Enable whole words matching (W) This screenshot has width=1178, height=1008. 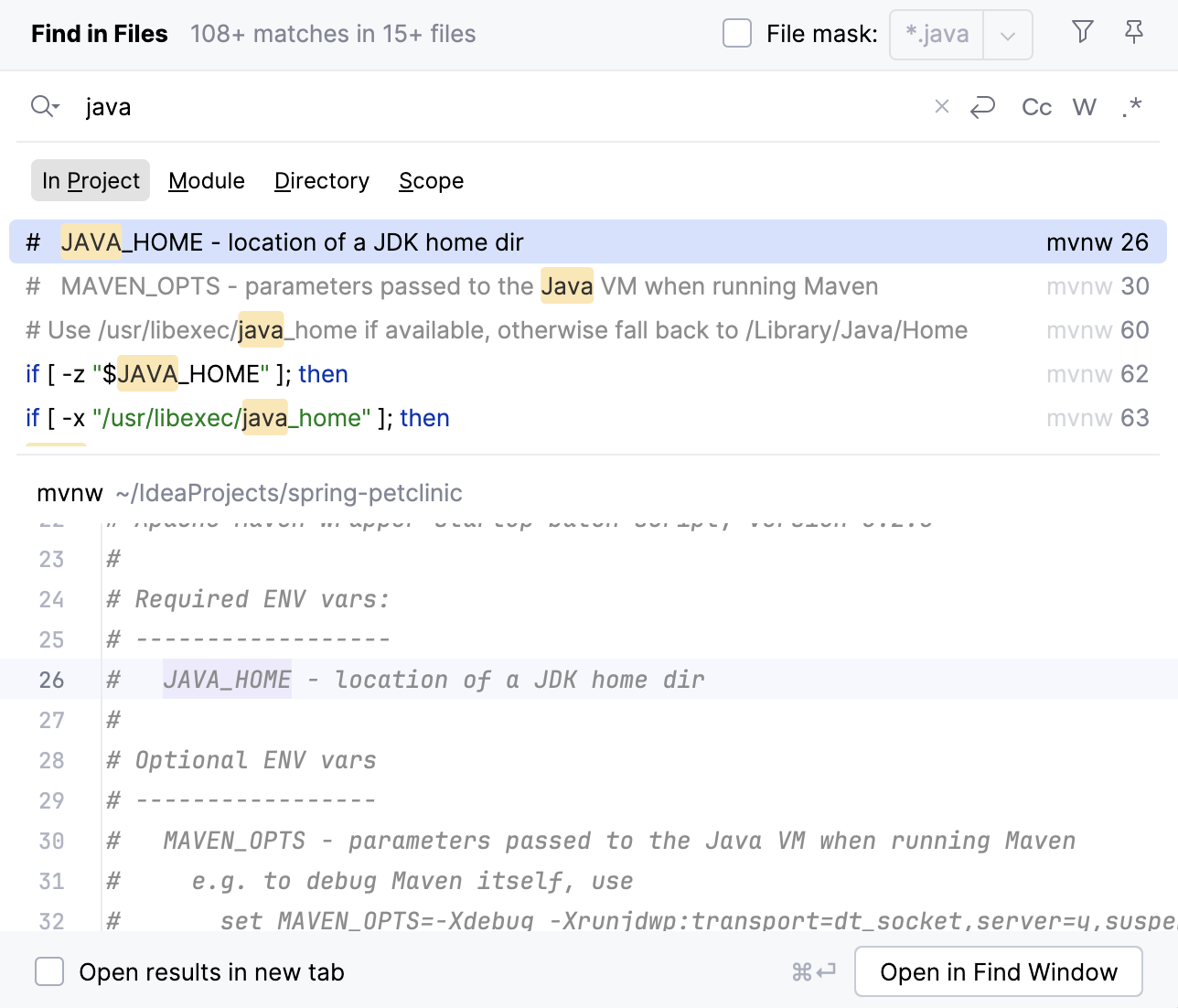1084,107
